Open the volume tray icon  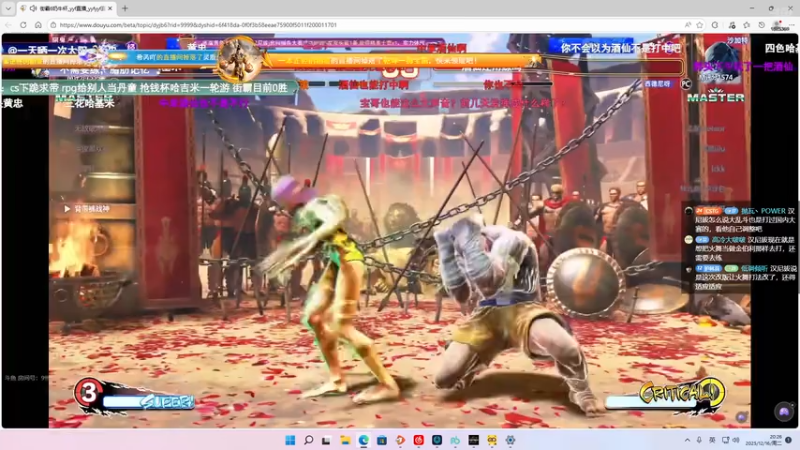click(736, 440)
